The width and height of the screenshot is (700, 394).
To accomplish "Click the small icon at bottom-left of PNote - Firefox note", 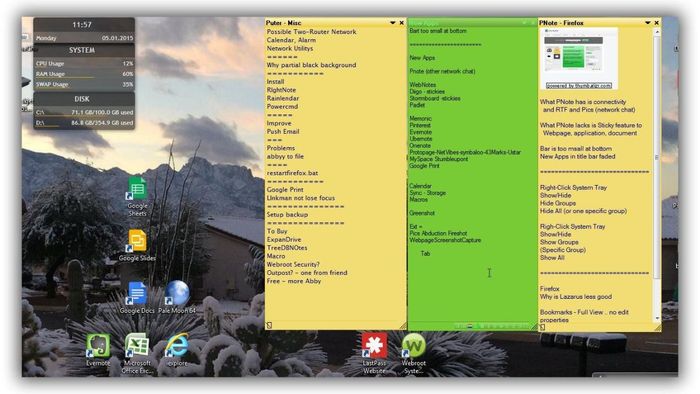I will [x=542, y=327].
